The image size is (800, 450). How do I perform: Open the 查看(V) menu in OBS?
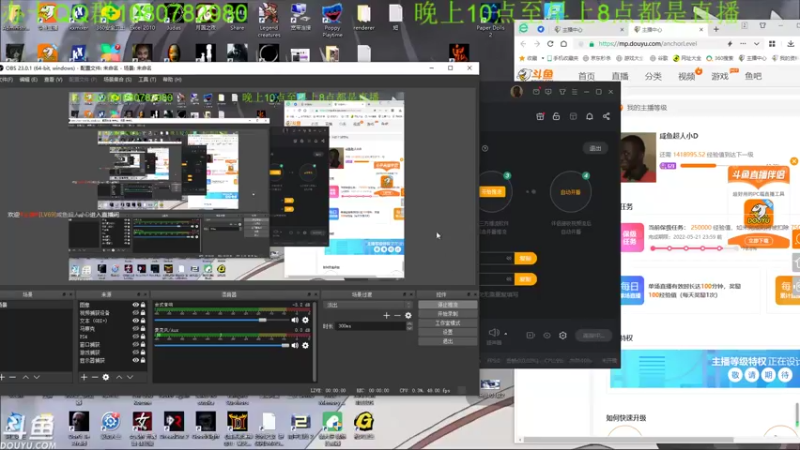coord(53,80)
